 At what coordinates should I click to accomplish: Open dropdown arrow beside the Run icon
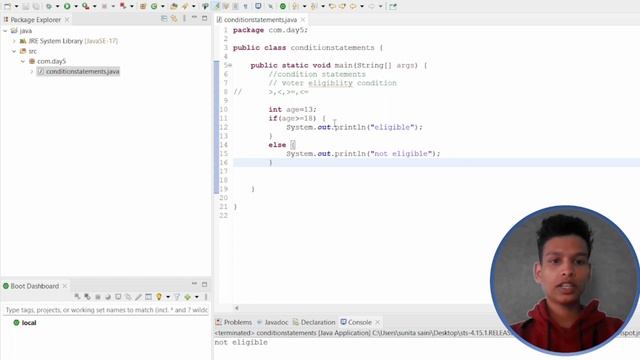(x=76, y=6)
